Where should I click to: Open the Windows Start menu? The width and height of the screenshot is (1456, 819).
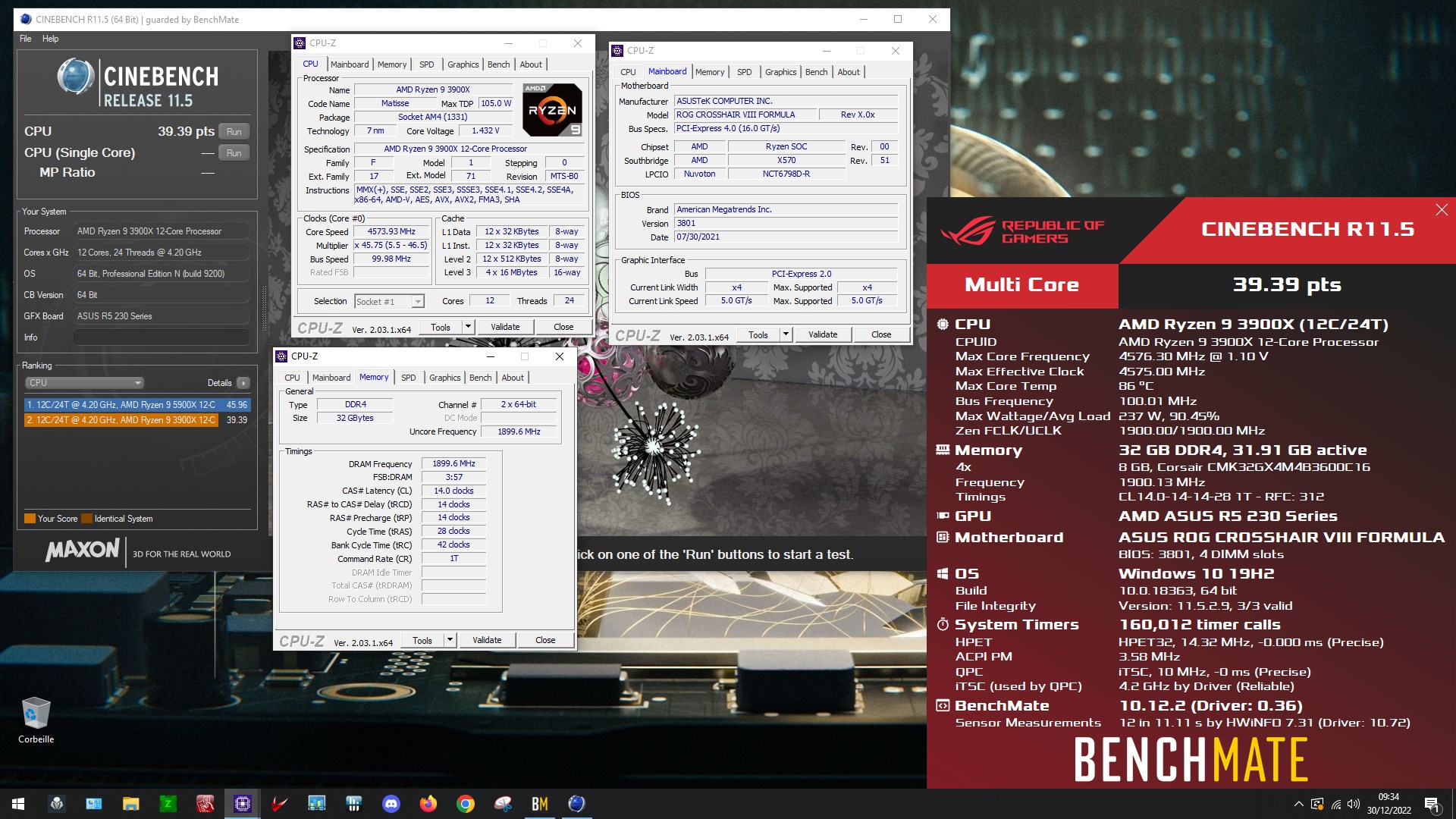click(x=18, y=804)
